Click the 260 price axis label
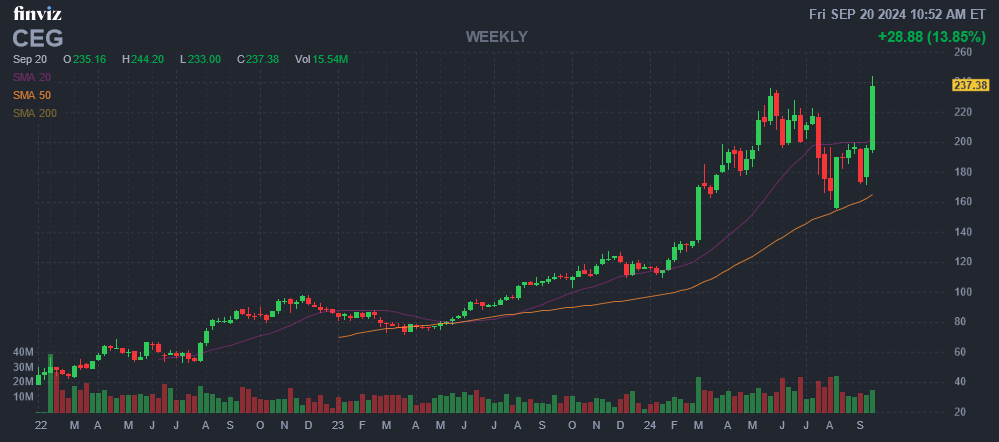The width and height of the screenshot is (999, 442). tap(963, 51)
